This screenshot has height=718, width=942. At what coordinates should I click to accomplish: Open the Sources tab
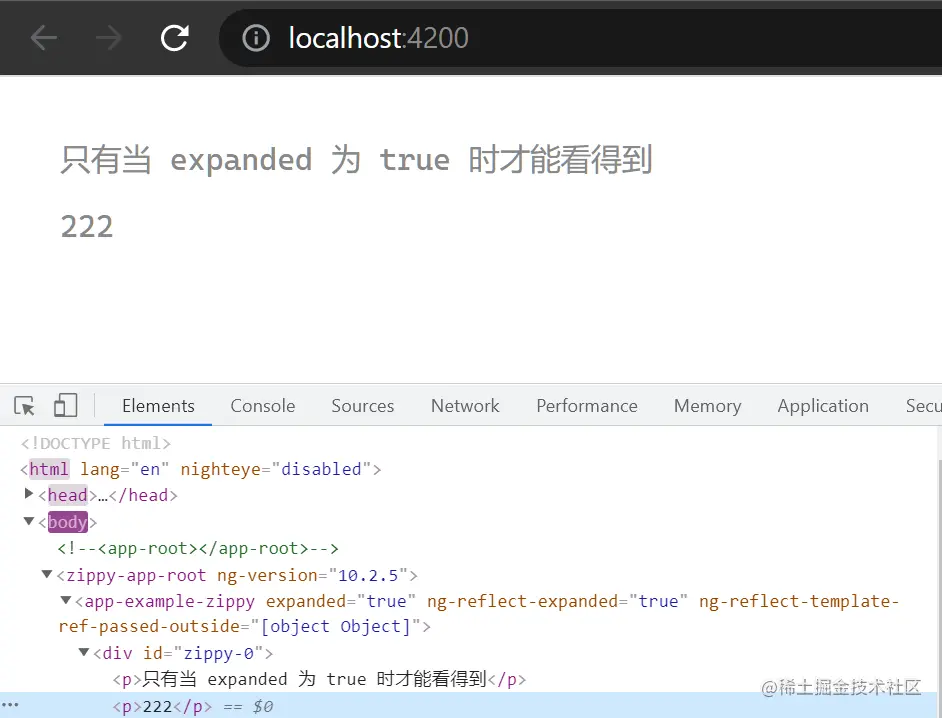[x=362, y=406]
